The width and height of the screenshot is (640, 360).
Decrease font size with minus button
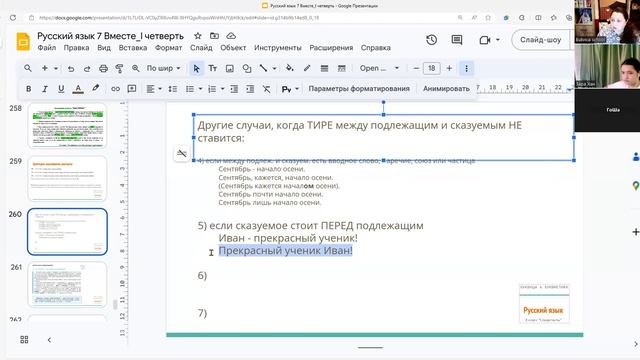416,68
